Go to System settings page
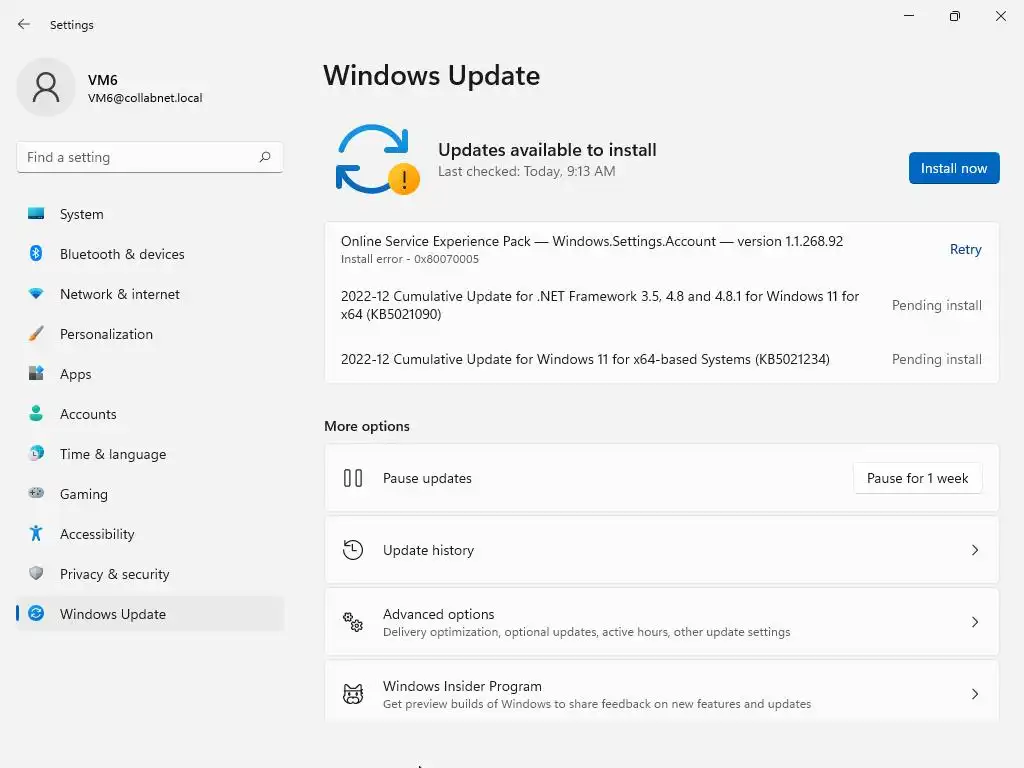 pos(81,214)
